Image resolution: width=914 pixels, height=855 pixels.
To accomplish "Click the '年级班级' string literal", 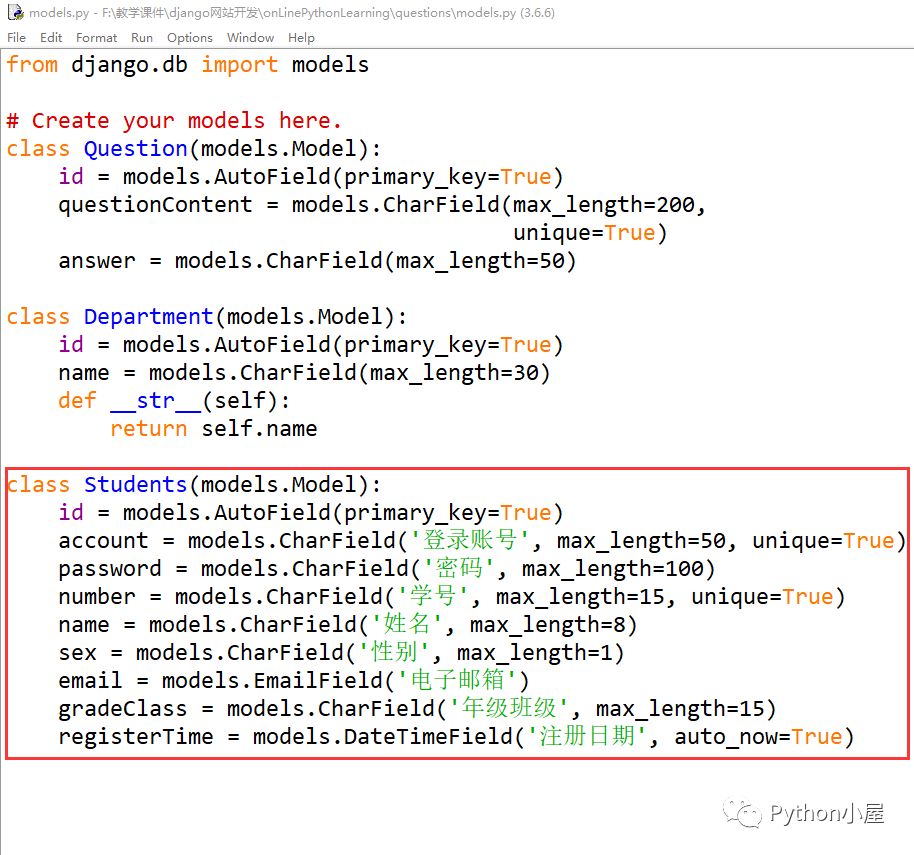I will click(509, 708).
